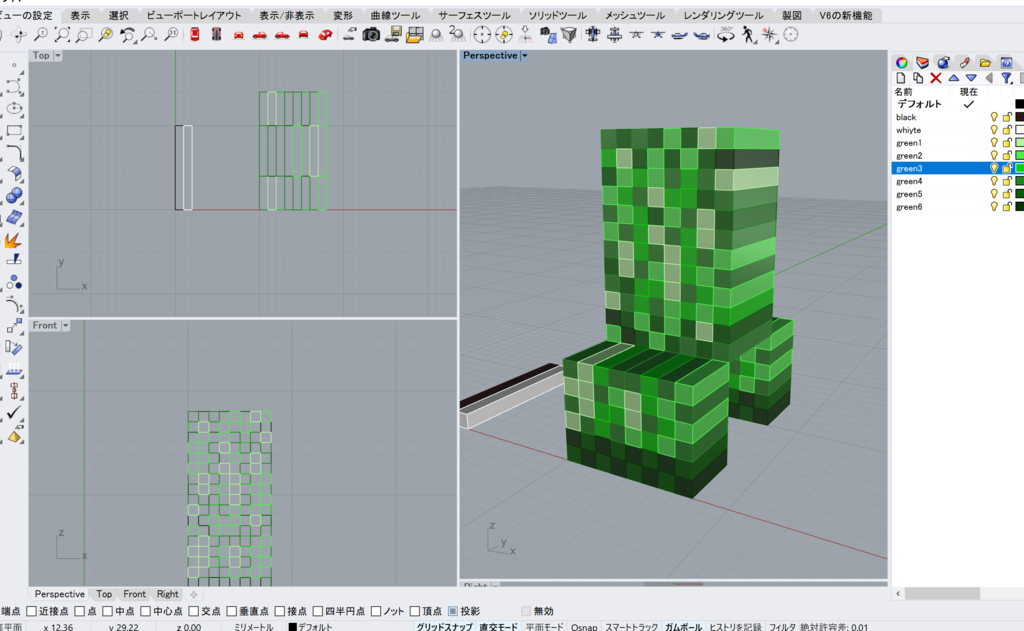Viewport: 1024px width, 631px height.
Task: Toggle ガムボール in status bar
Action: tap(683, 627)
